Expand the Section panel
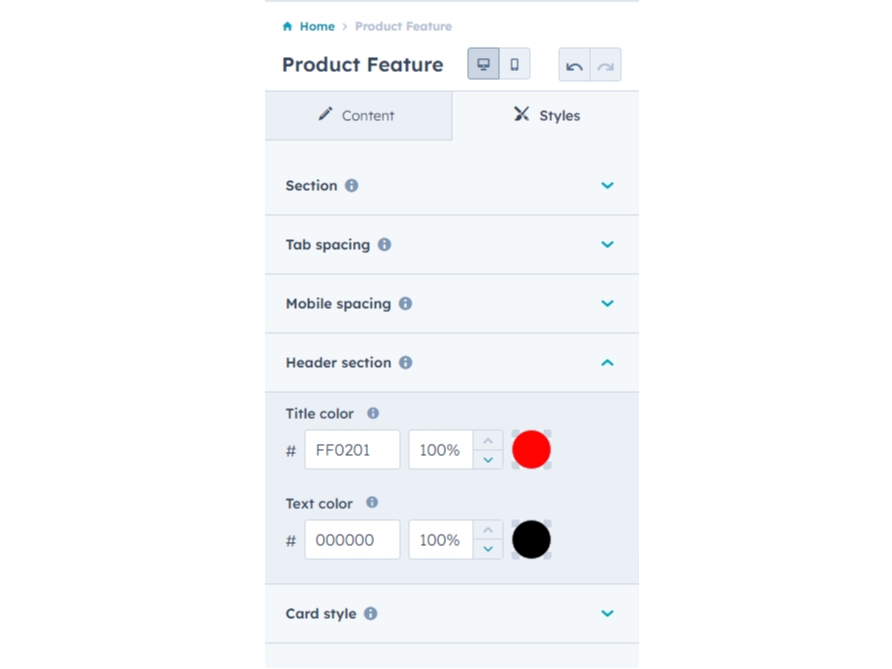This screenshot has width=892, height=669. click(607, 185)
